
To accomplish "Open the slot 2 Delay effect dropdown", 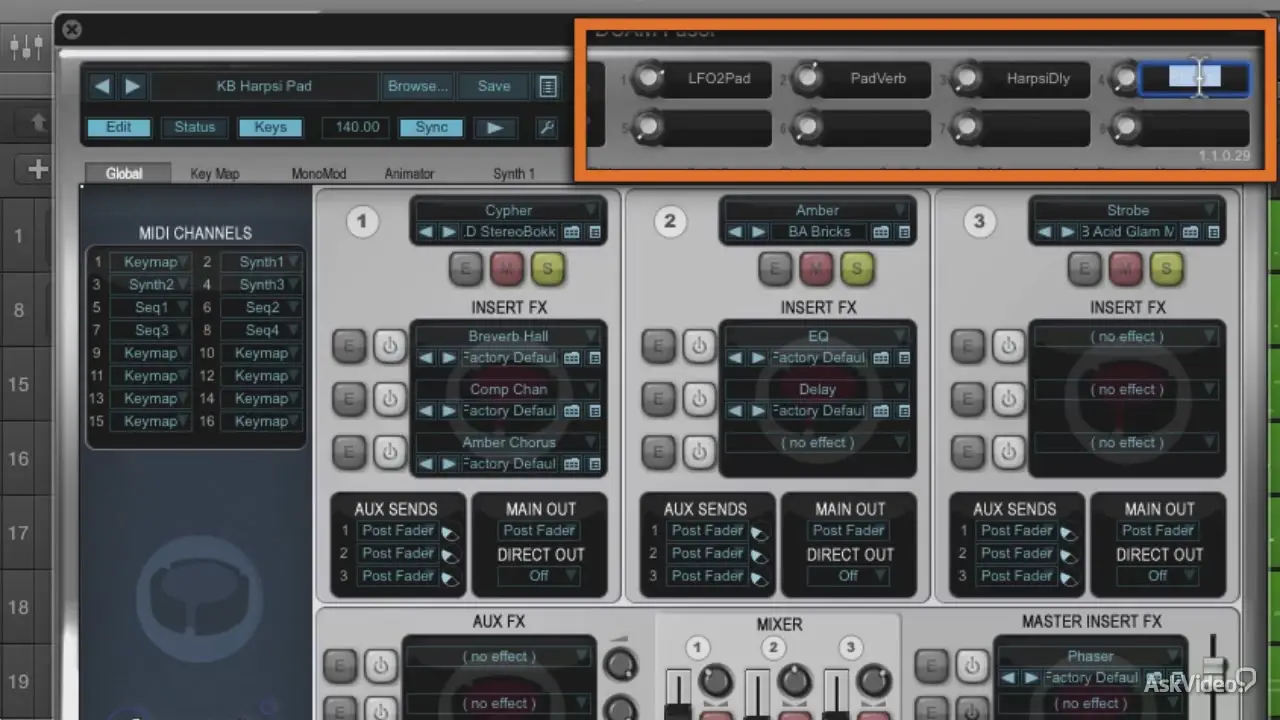I will [x=817, y=389].
